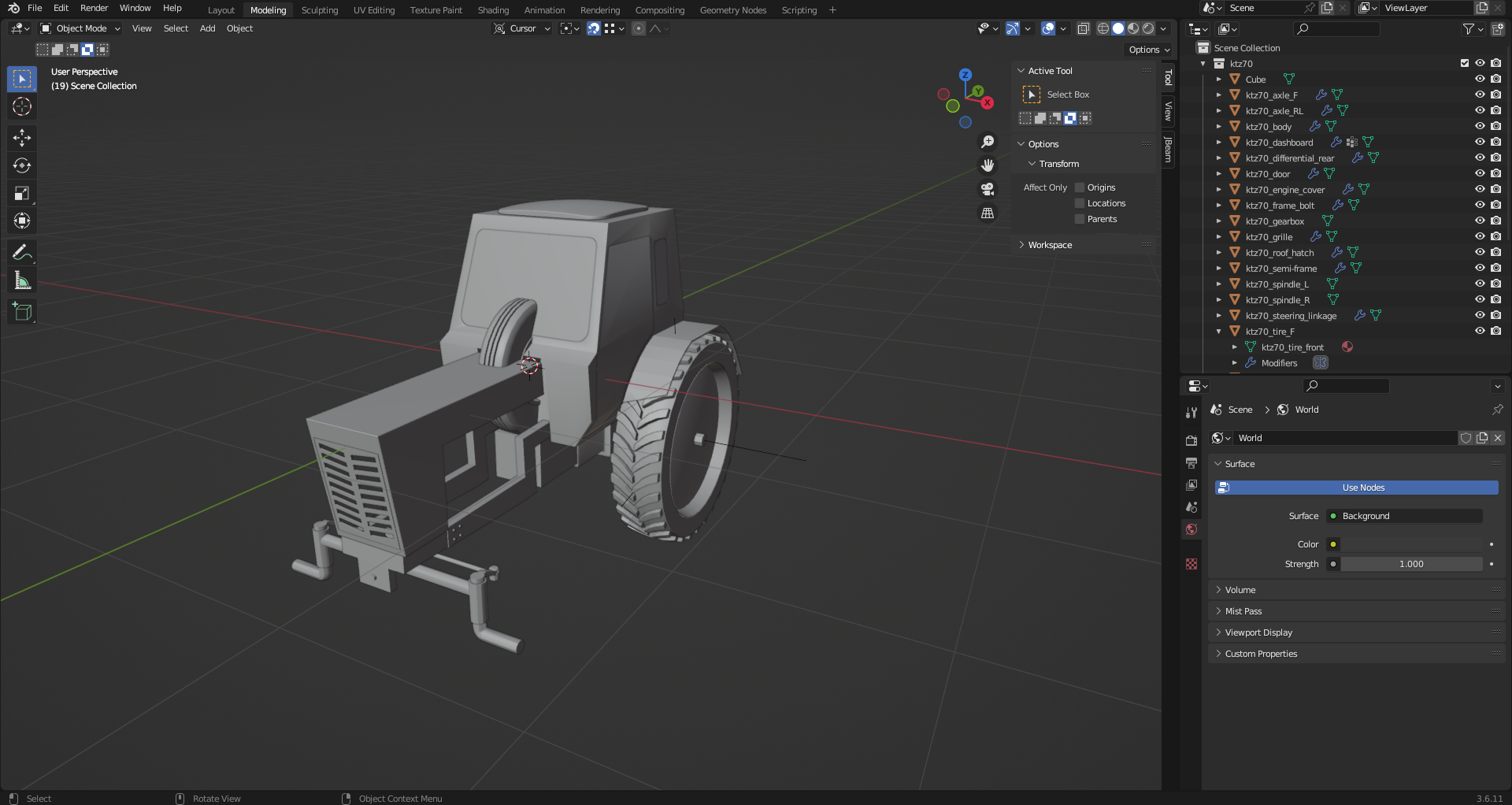
Task: Enable the Origins checkbox
Action: coord(1080,187)
